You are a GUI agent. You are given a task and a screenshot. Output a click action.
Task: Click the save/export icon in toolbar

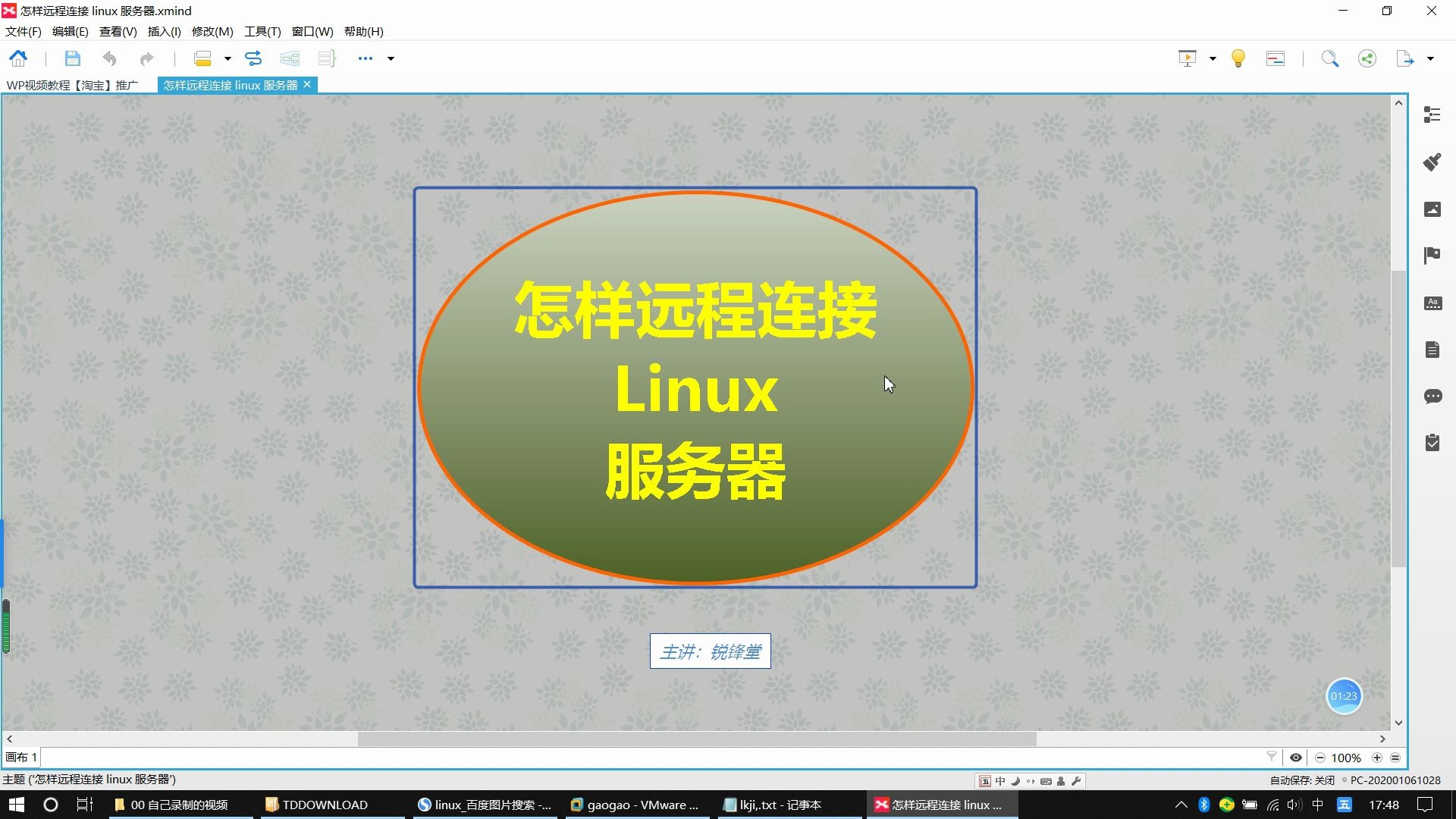click(71, 57)
